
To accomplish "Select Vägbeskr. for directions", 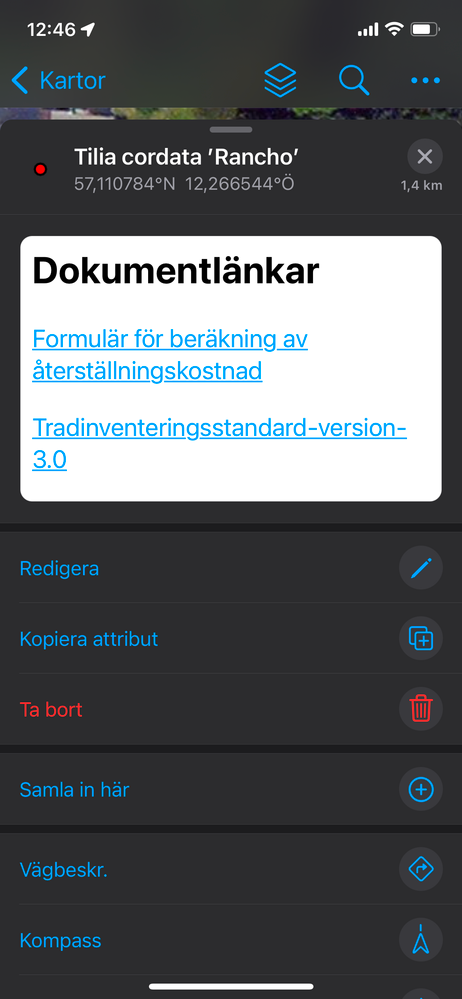I will [x=231, y=869].
